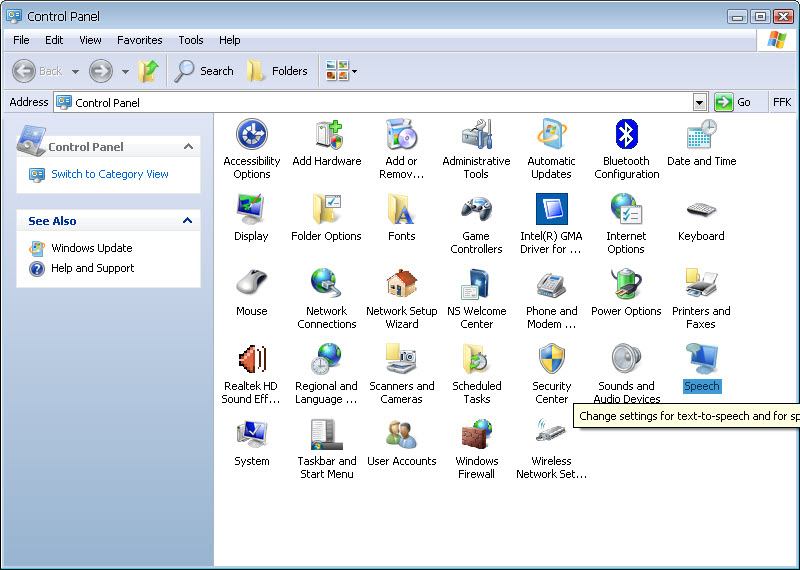
Task: Open Sounds and Audio Devices icon
Action: (x=627, y=359)
